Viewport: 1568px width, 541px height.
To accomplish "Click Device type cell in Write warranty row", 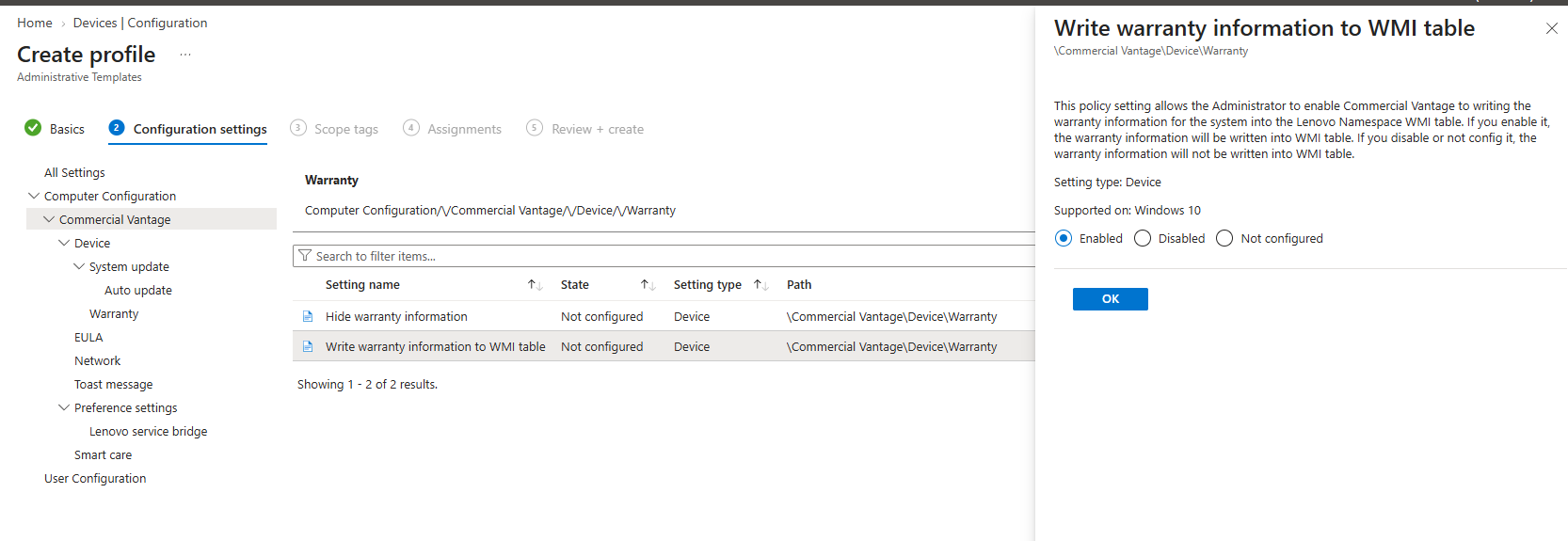I will click(x=692, y=347).
